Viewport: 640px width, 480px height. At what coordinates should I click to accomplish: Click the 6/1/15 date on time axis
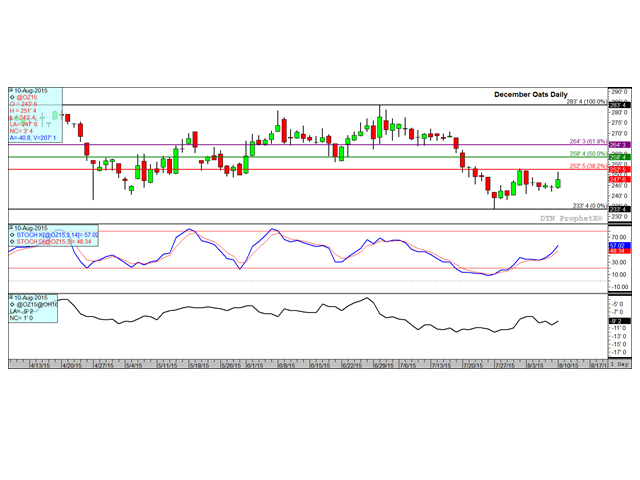pyautogui.click(x=255, y=365)
